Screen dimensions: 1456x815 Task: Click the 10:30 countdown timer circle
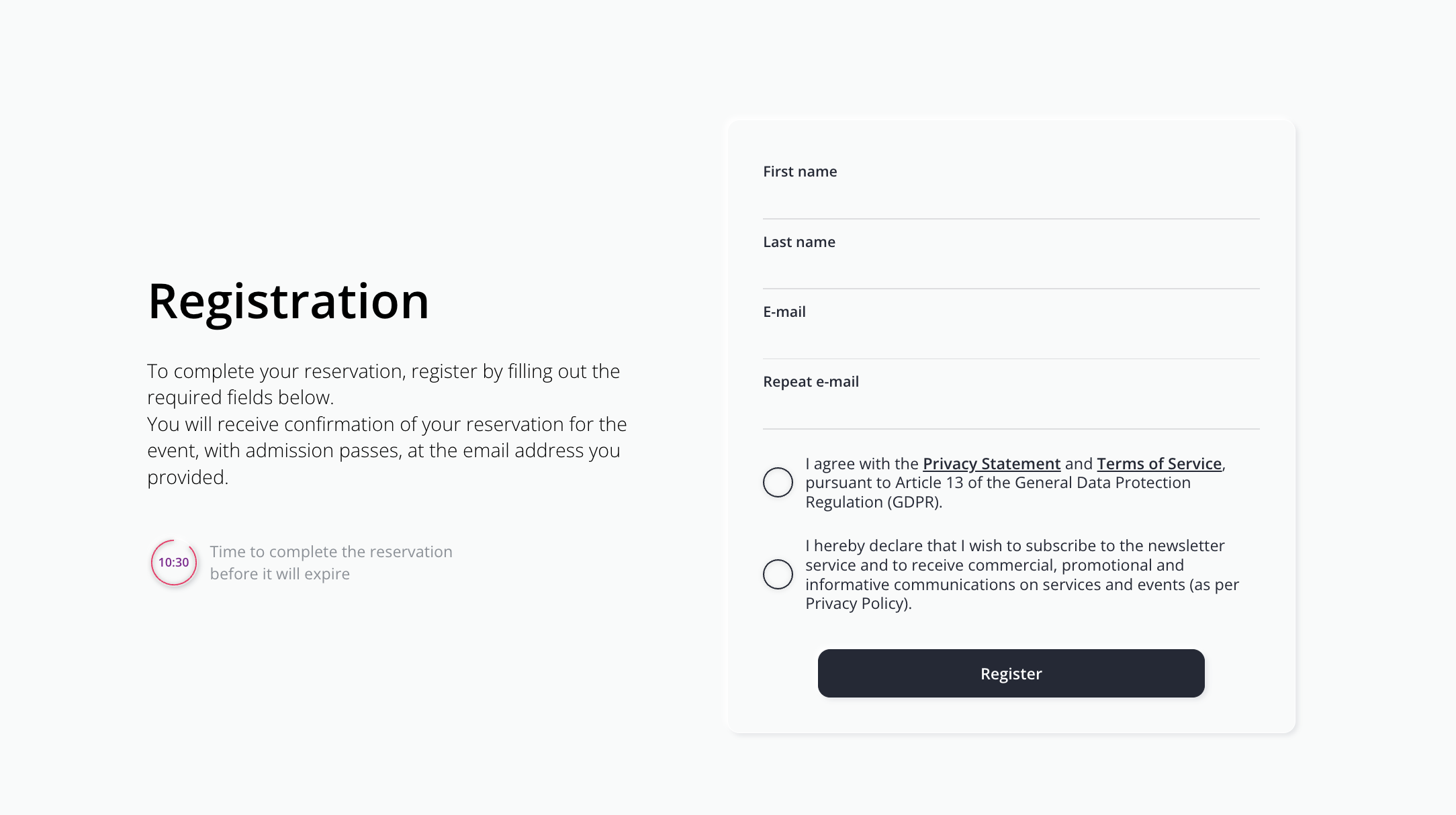(174, 563)
